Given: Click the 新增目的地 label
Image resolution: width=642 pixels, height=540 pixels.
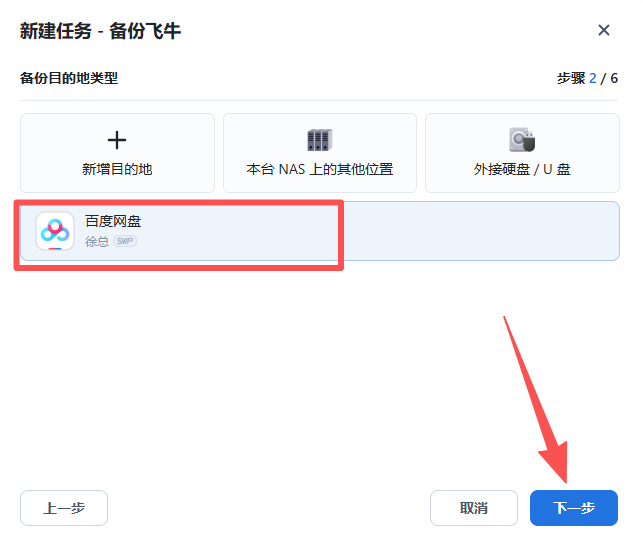Looking at the screenshot, I should coord(117,169).
